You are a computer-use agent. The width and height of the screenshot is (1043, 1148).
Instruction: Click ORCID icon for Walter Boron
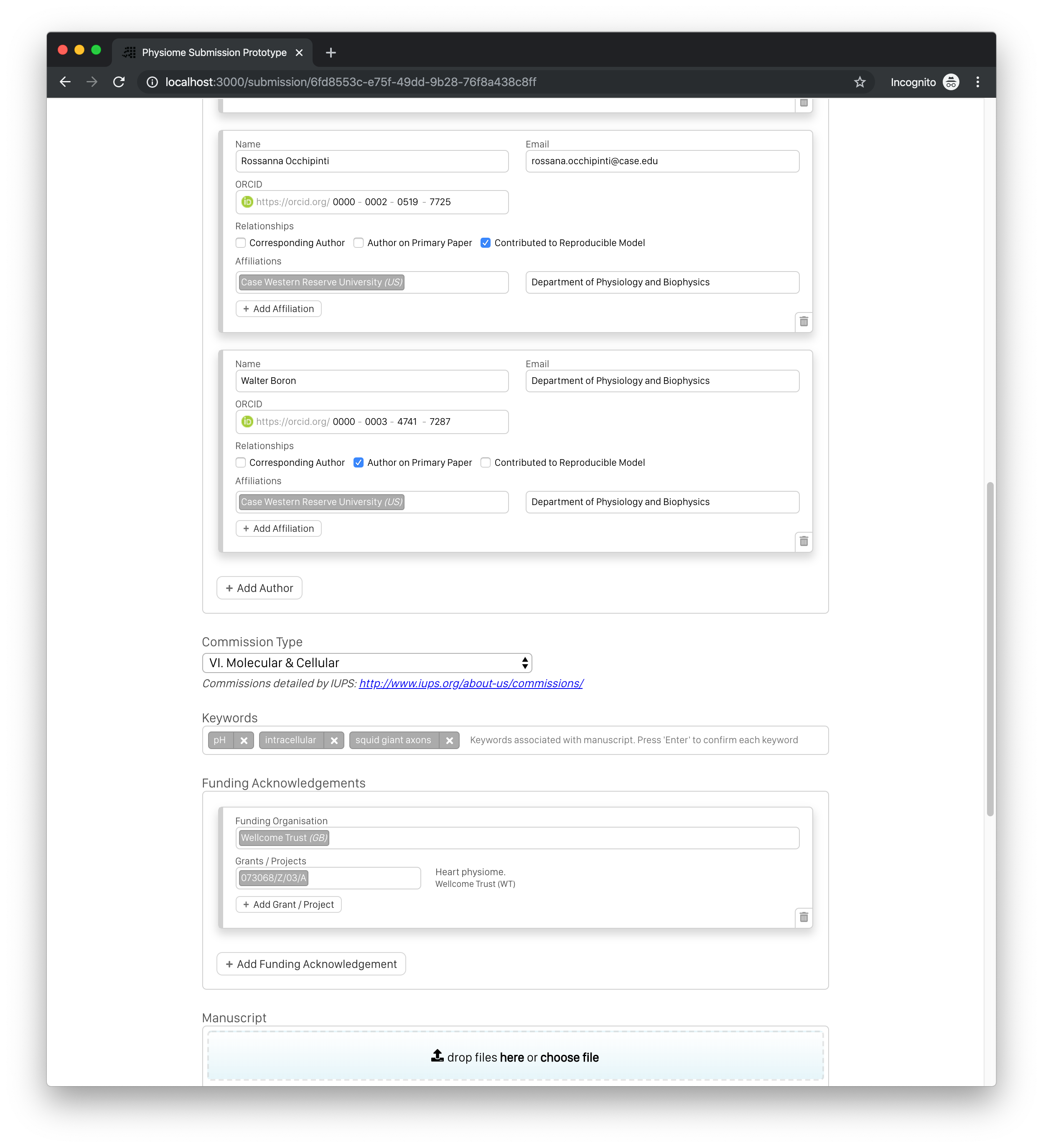tap(247, 422)
